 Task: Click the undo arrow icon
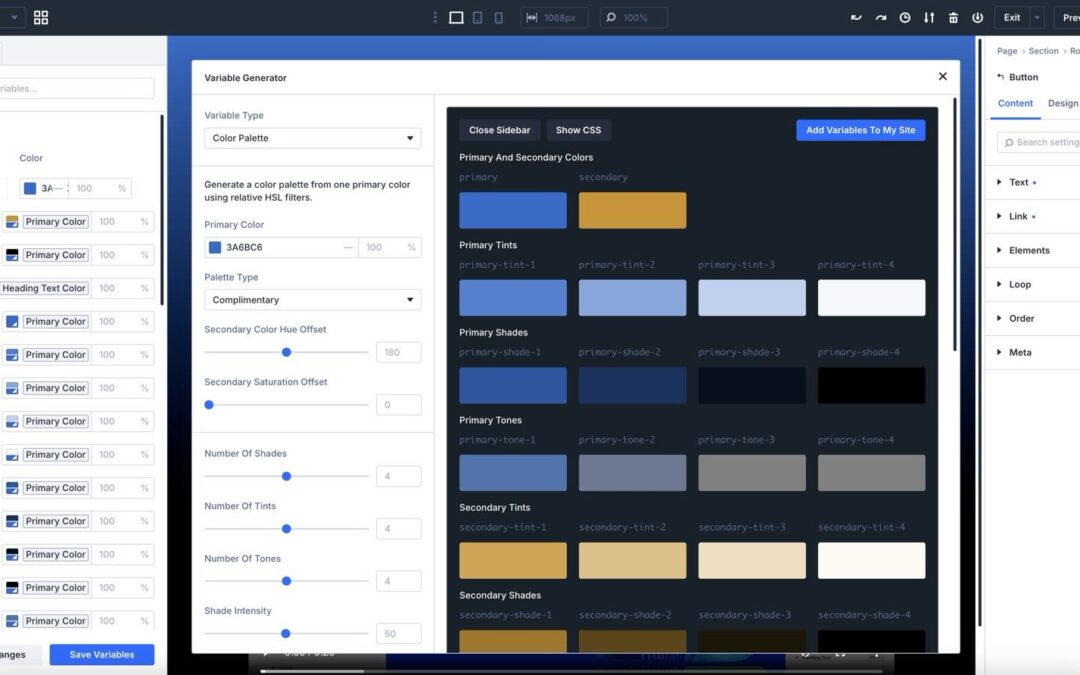[856, 17]
